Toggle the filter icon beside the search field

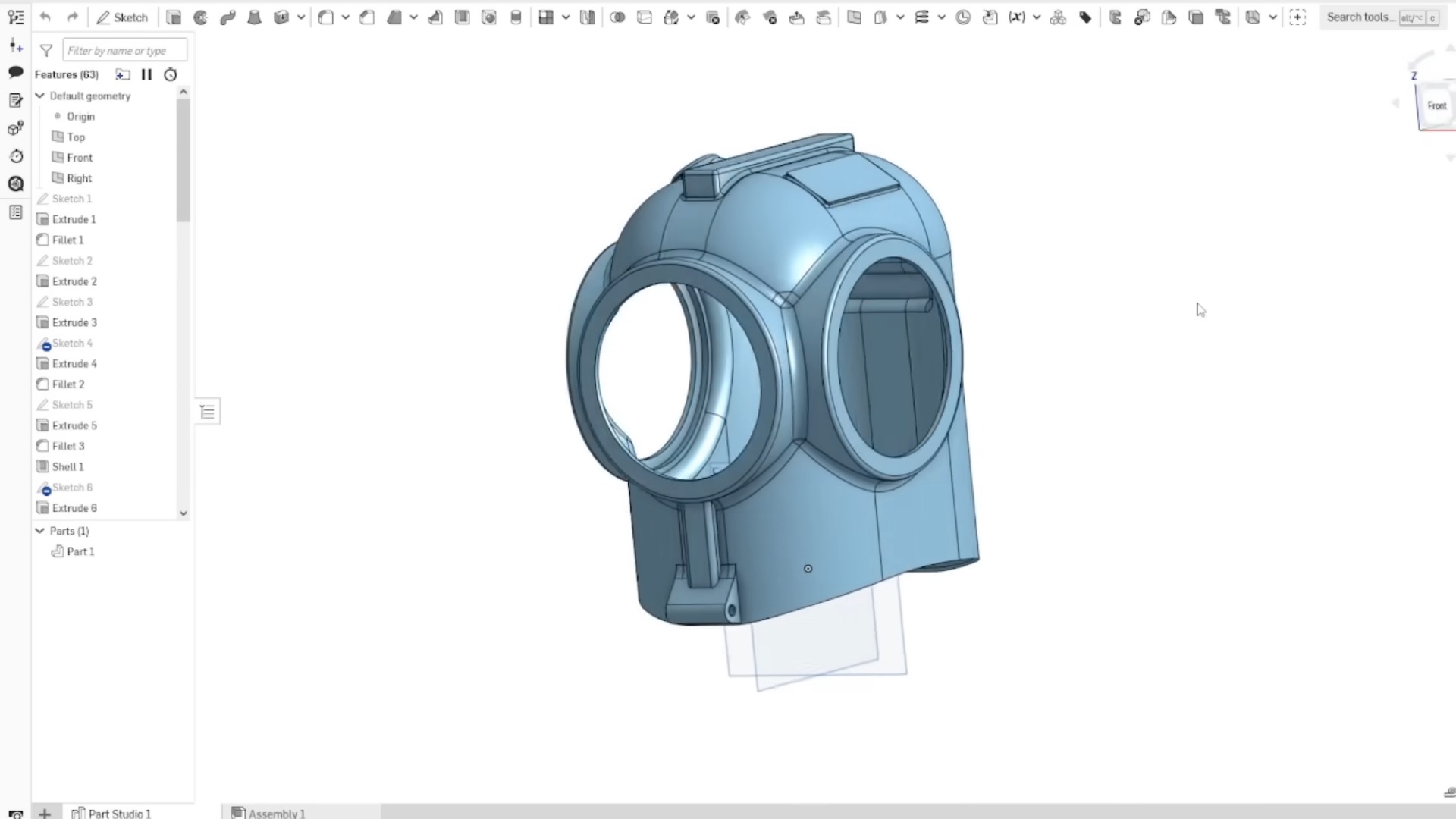(x=46, y=51)
